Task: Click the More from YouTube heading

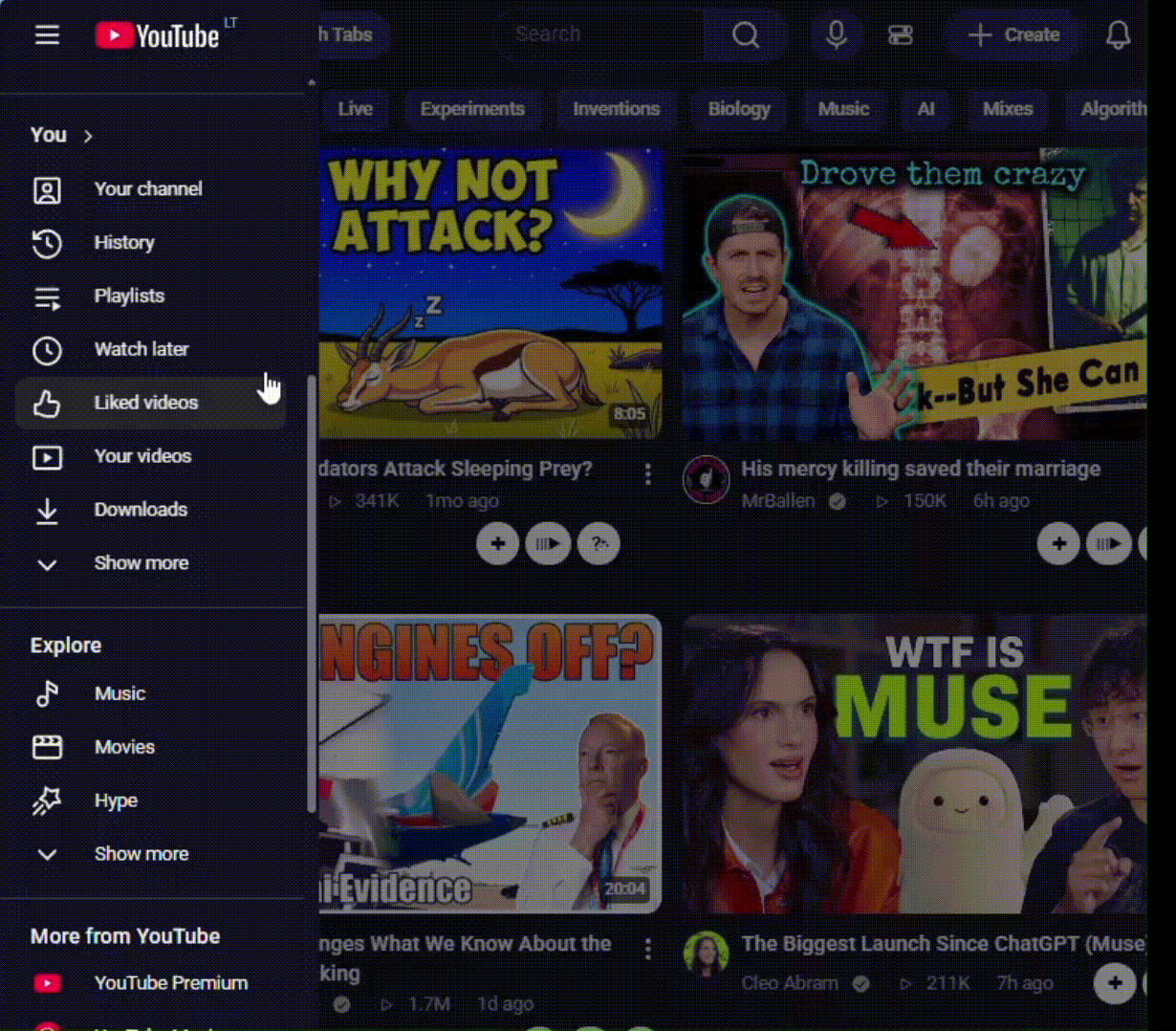Action: [x=125, y=936]
